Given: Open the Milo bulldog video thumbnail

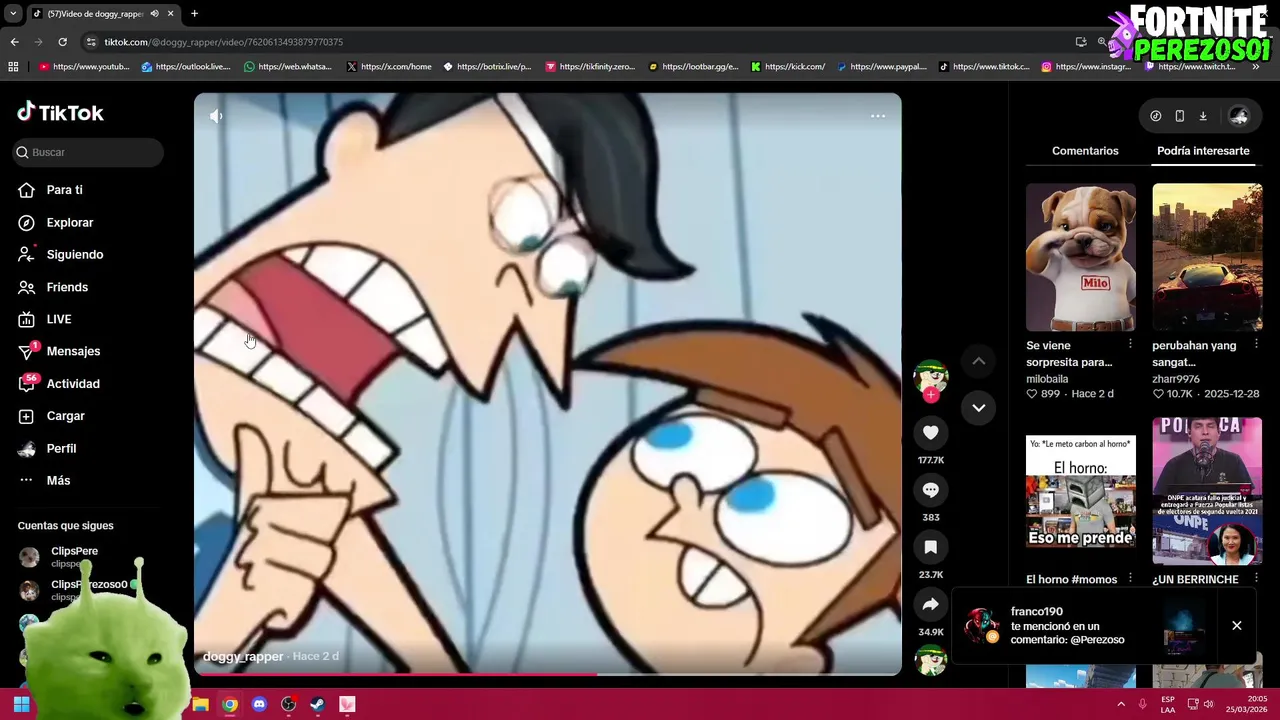Looking at the screenshot, I should point(1081,257).
